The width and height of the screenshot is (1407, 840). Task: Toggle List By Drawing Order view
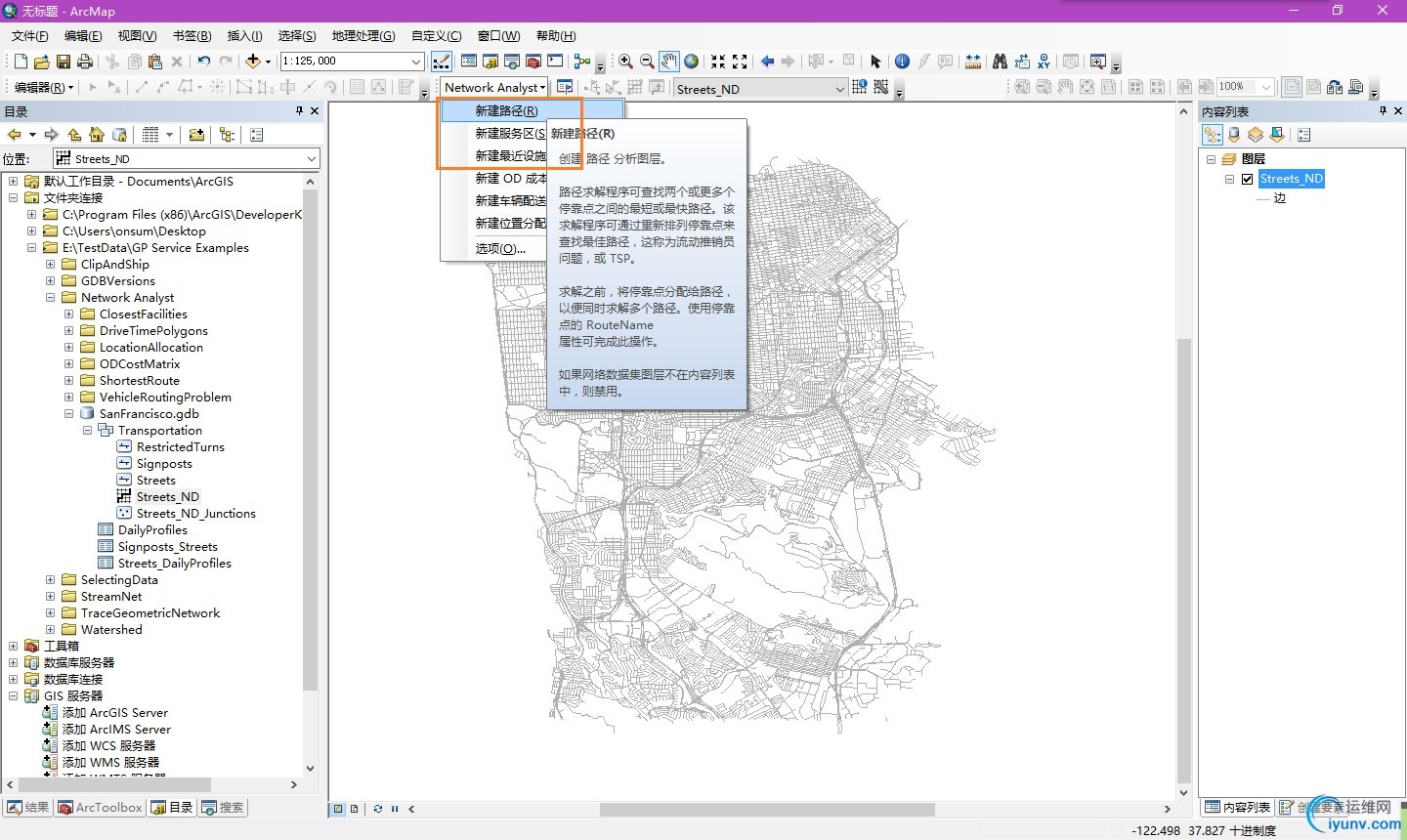1213,135
